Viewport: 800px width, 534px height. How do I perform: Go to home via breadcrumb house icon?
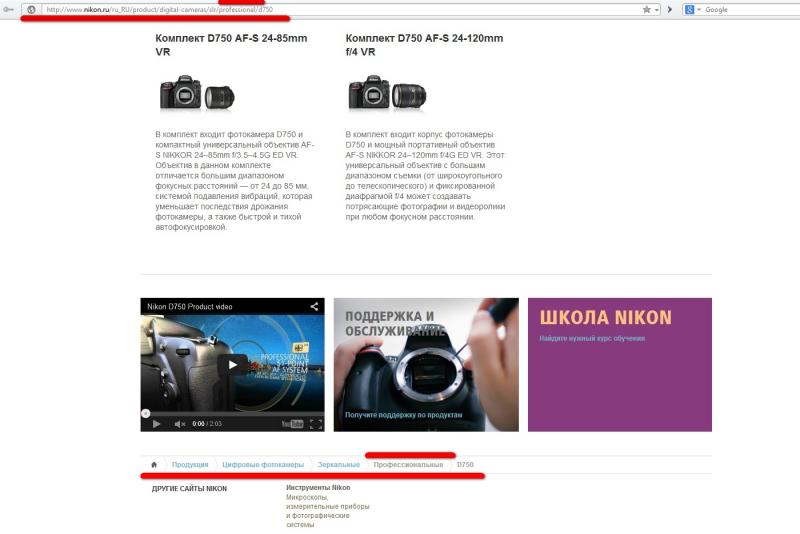pos(154,465)
